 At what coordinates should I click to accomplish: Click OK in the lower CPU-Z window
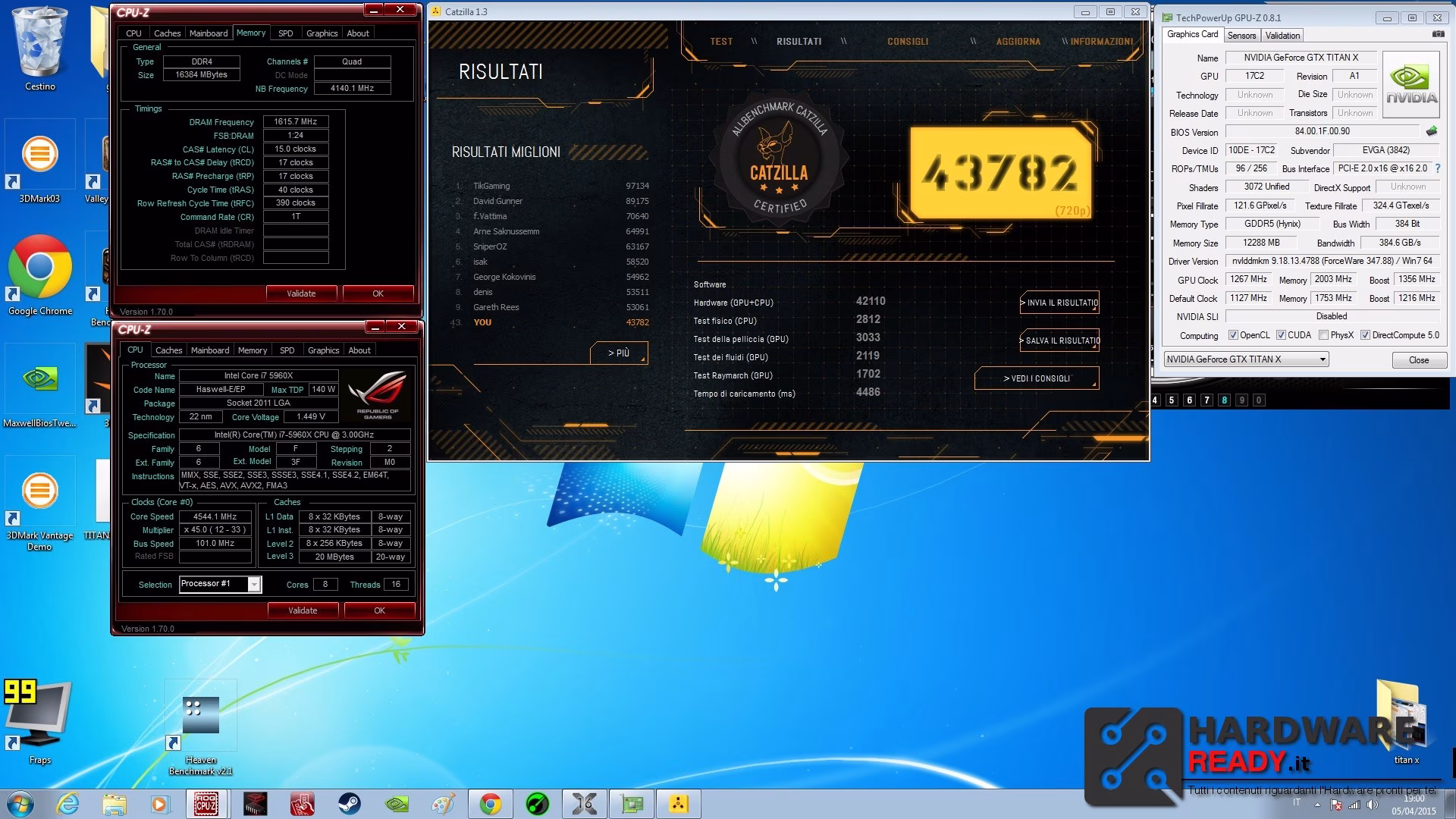pyautogui.click(x=379, y=610)
